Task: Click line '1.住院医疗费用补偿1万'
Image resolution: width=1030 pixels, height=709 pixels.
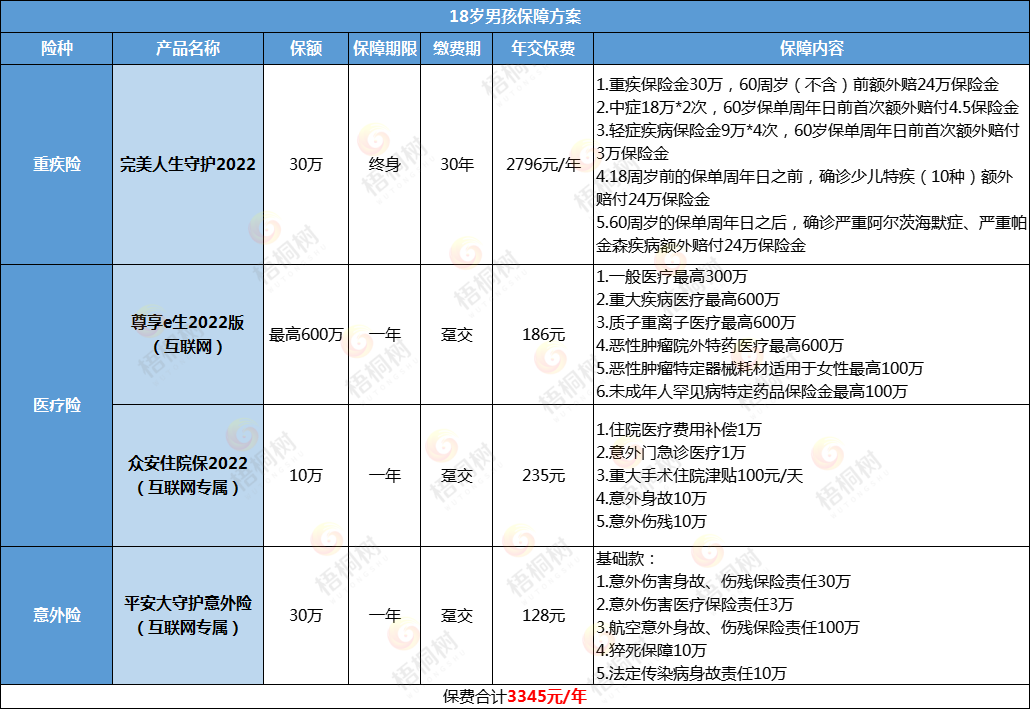Action: (x=679, y=429)
